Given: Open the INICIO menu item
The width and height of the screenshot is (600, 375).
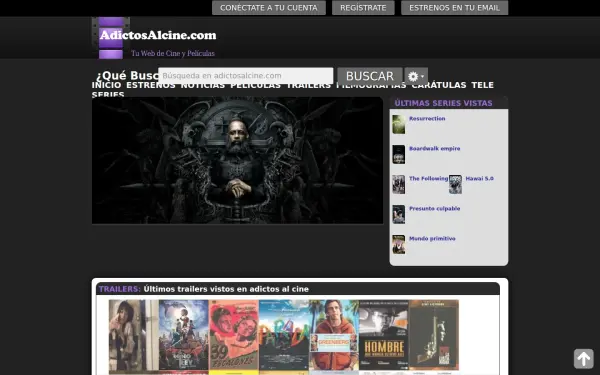Looking at the screenshot, I should click(106, 85).
